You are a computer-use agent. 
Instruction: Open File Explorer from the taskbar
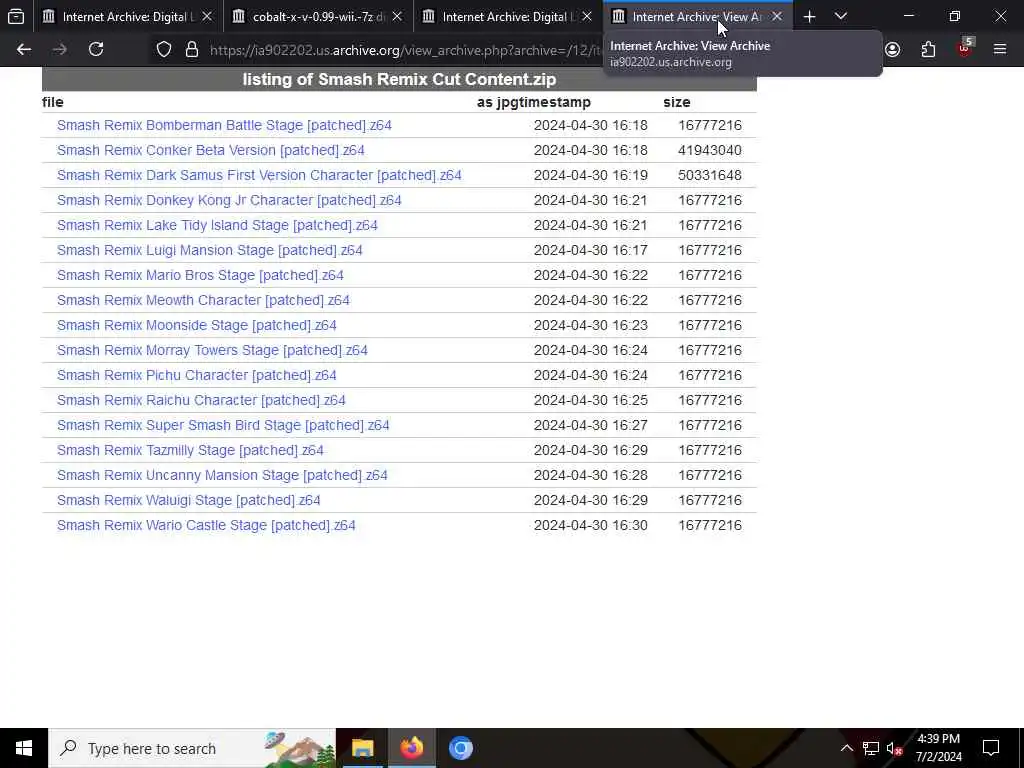click(x=362, y=748)
